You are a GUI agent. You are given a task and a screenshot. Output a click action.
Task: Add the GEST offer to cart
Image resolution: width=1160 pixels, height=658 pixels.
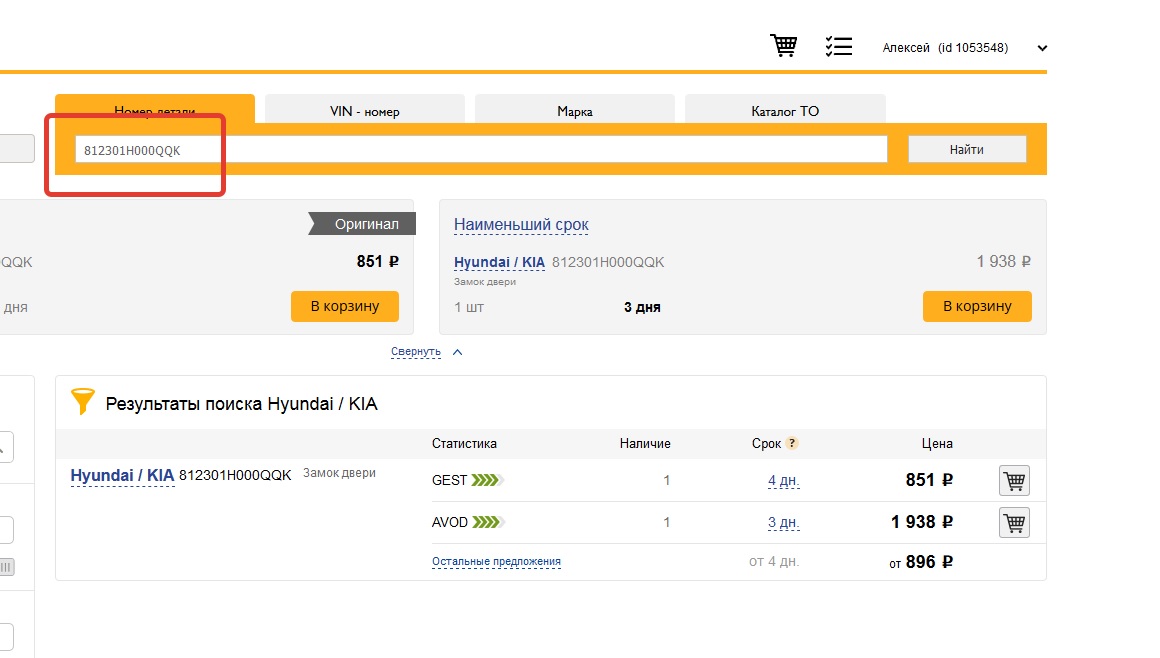(x=1014, y=481)
